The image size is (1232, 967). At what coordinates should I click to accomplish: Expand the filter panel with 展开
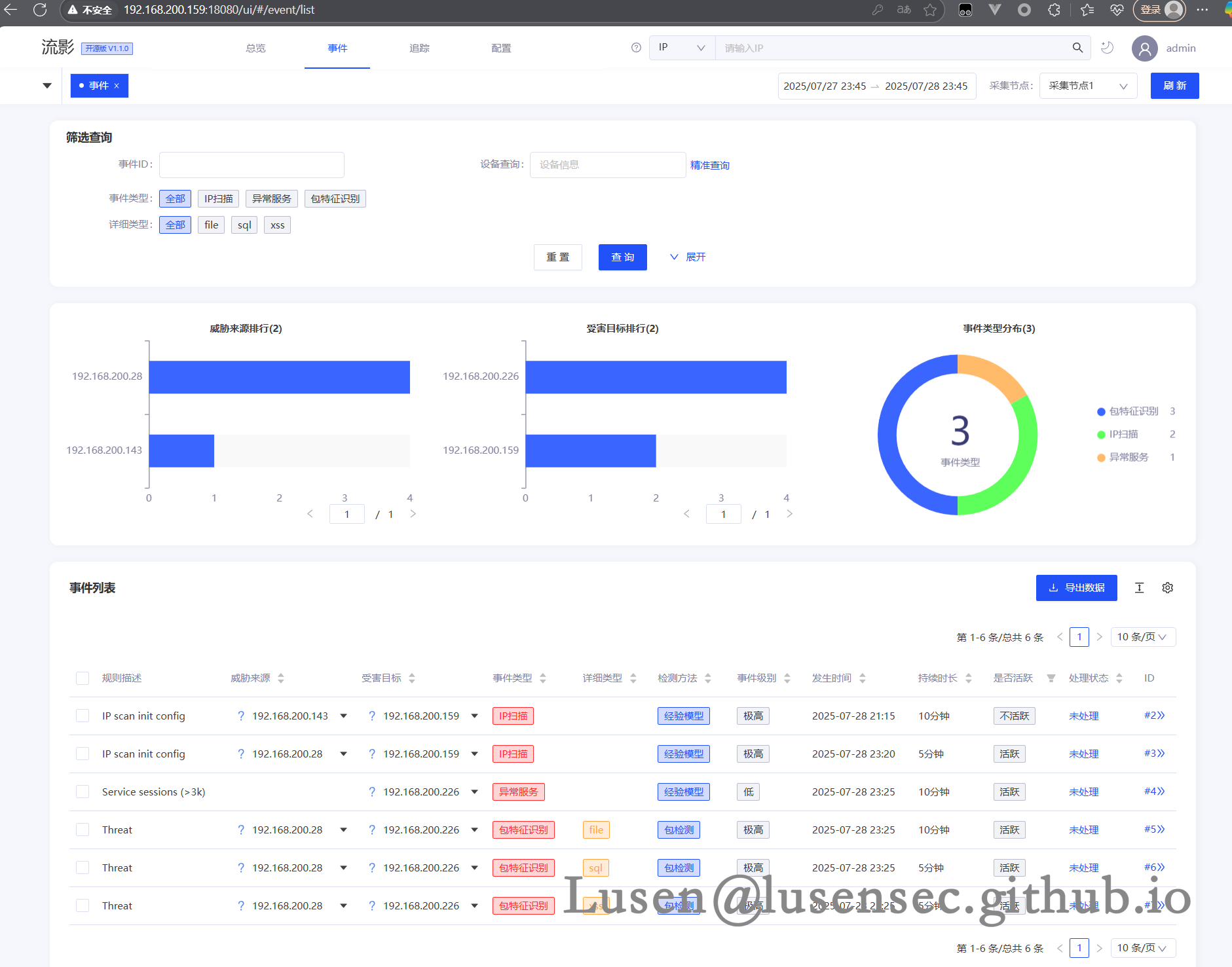tap(688, 257)
